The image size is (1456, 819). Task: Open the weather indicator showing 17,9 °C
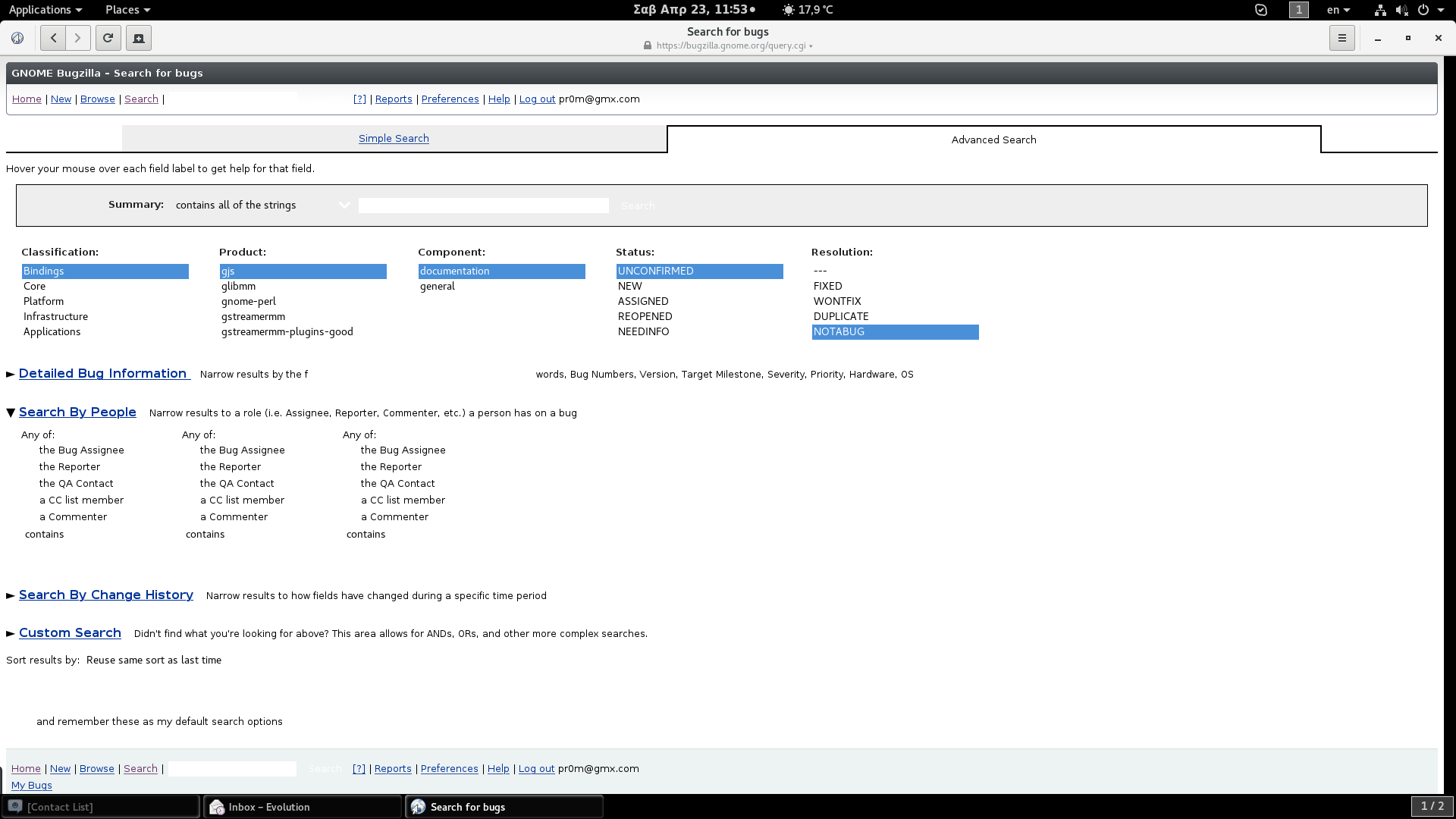coord(808,10)
